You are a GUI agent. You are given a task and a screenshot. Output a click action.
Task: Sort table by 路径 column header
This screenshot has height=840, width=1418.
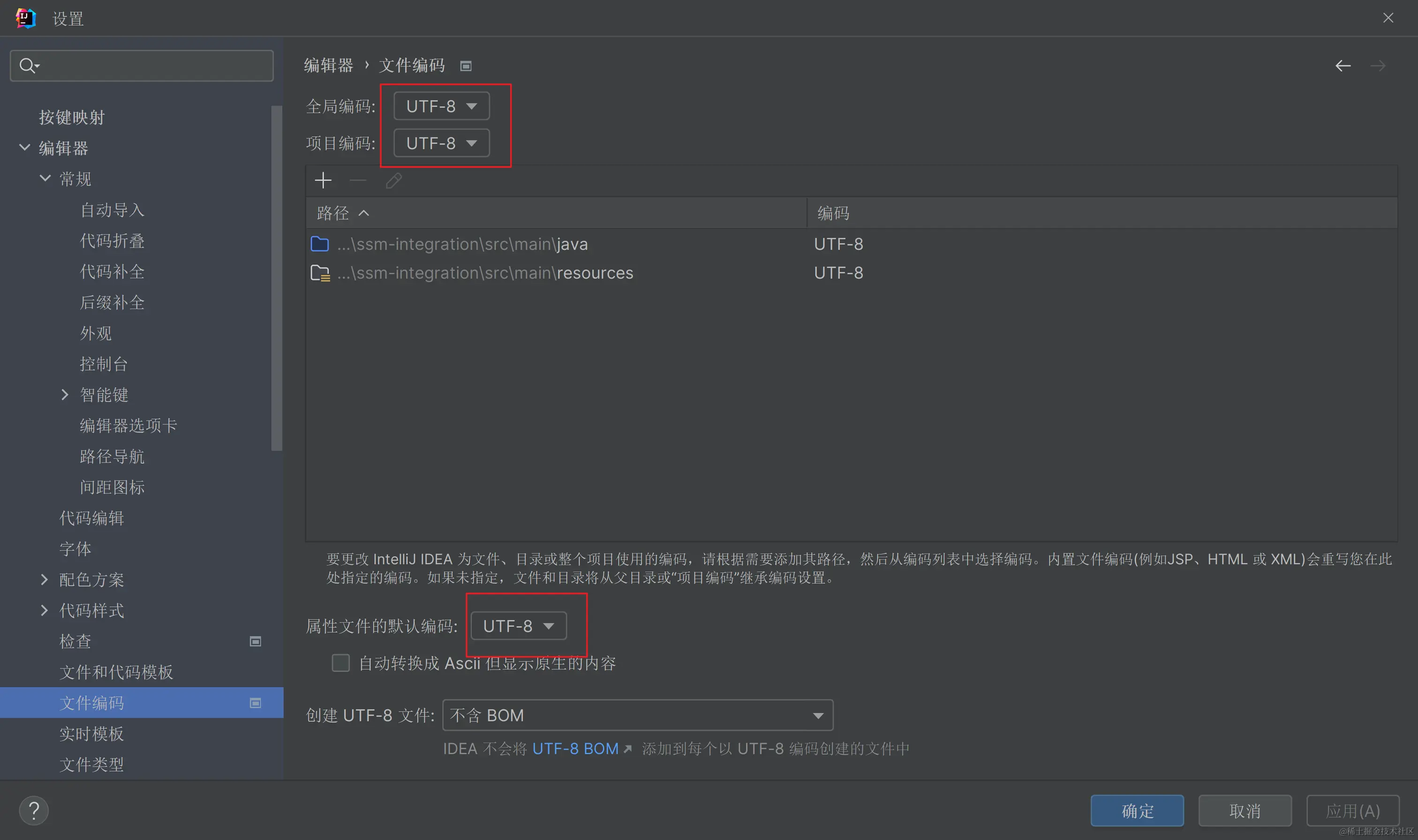(333, 213)
